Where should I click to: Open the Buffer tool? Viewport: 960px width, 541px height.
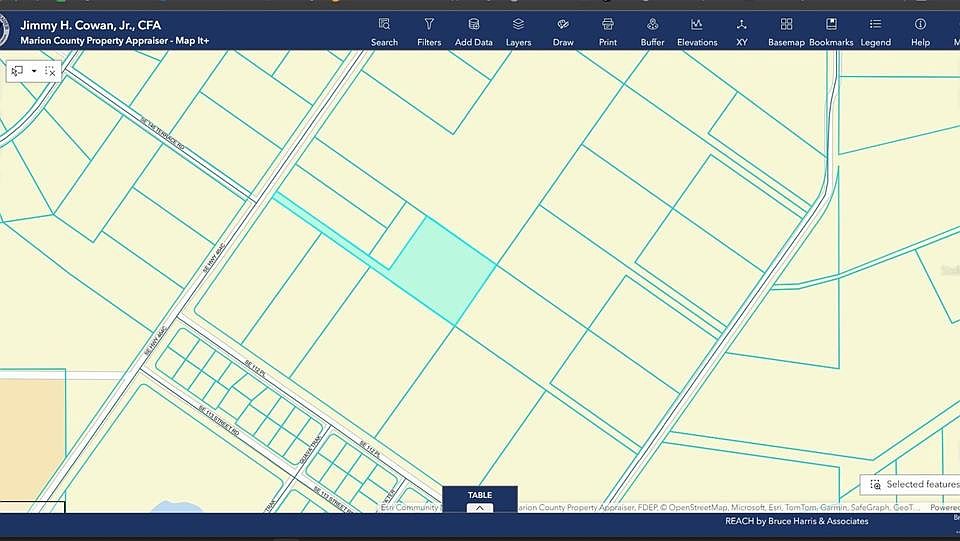tap(652, 30)
